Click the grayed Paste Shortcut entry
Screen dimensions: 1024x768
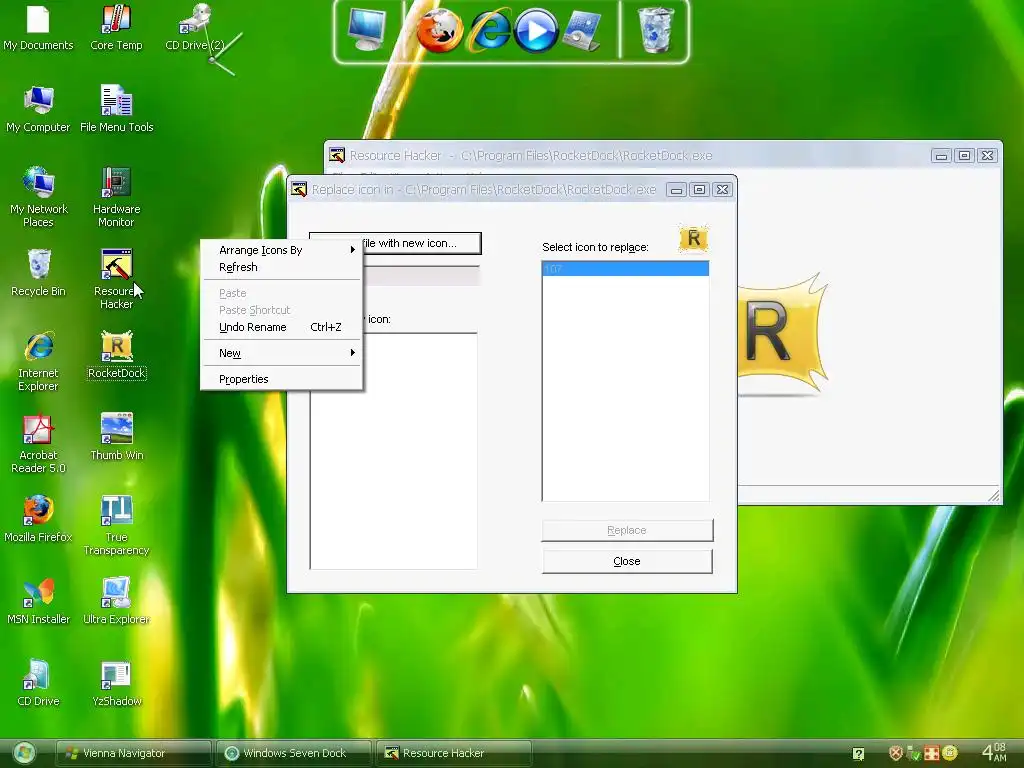[281, 310]
